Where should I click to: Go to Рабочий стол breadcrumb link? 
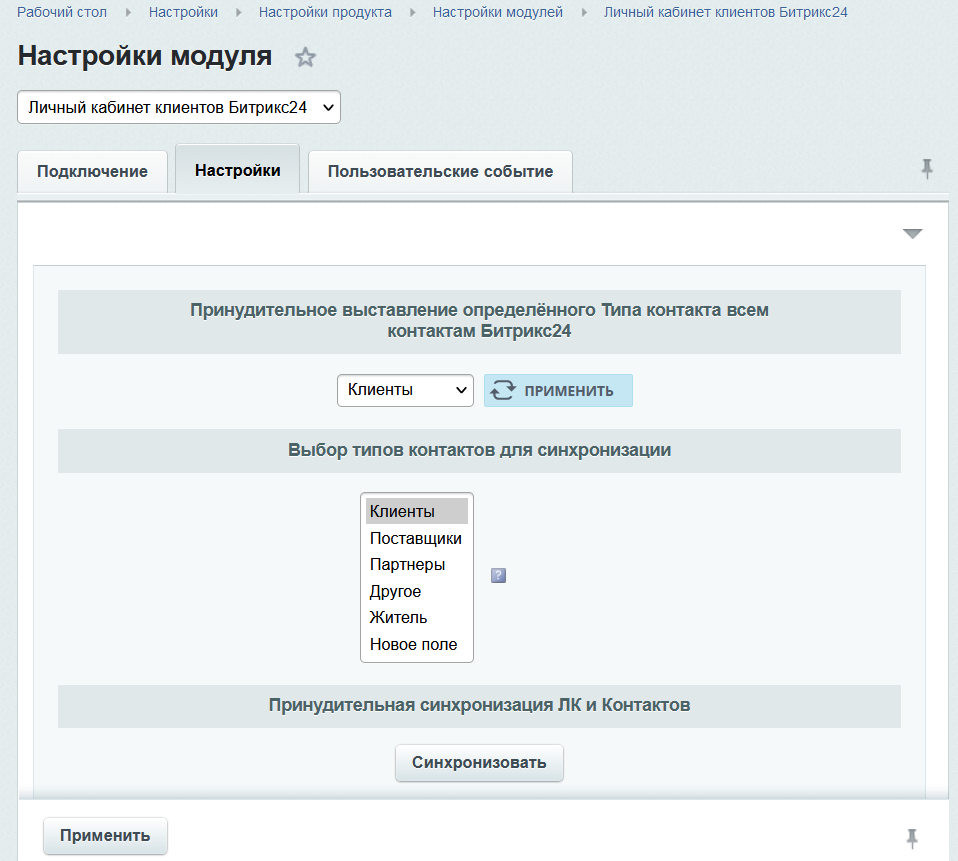pyautogui.click(x=62, y=12)
